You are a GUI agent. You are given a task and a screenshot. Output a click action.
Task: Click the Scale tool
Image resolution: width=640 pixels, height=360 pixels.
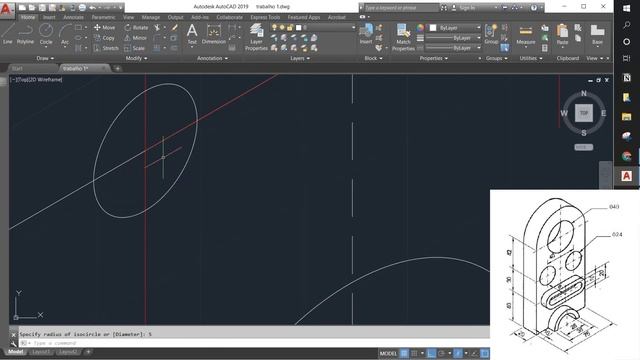tap(135, 48)
